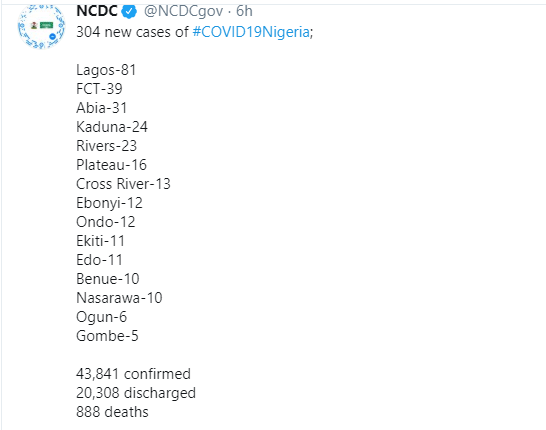Click the '304 new cases of' text
546x430 pixels.
tap(132, 32)
